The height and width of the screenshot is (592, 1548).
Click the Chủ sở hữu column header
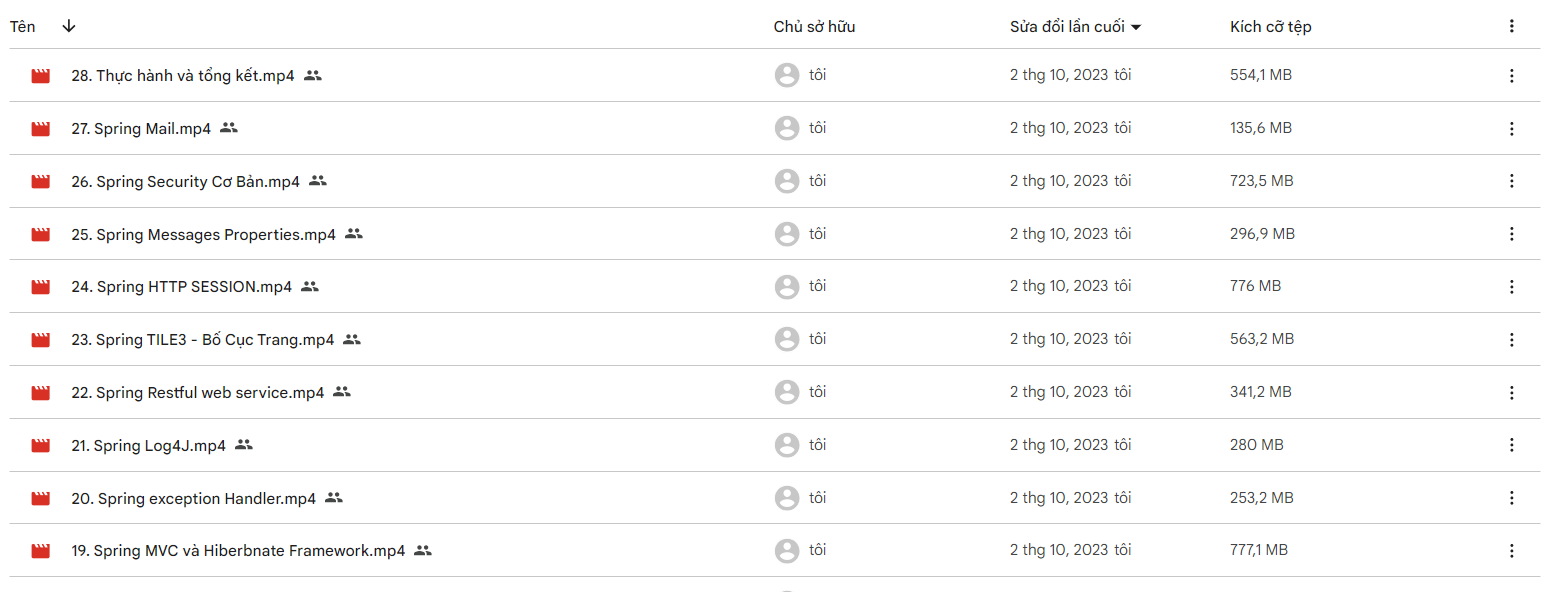[814, 27]
